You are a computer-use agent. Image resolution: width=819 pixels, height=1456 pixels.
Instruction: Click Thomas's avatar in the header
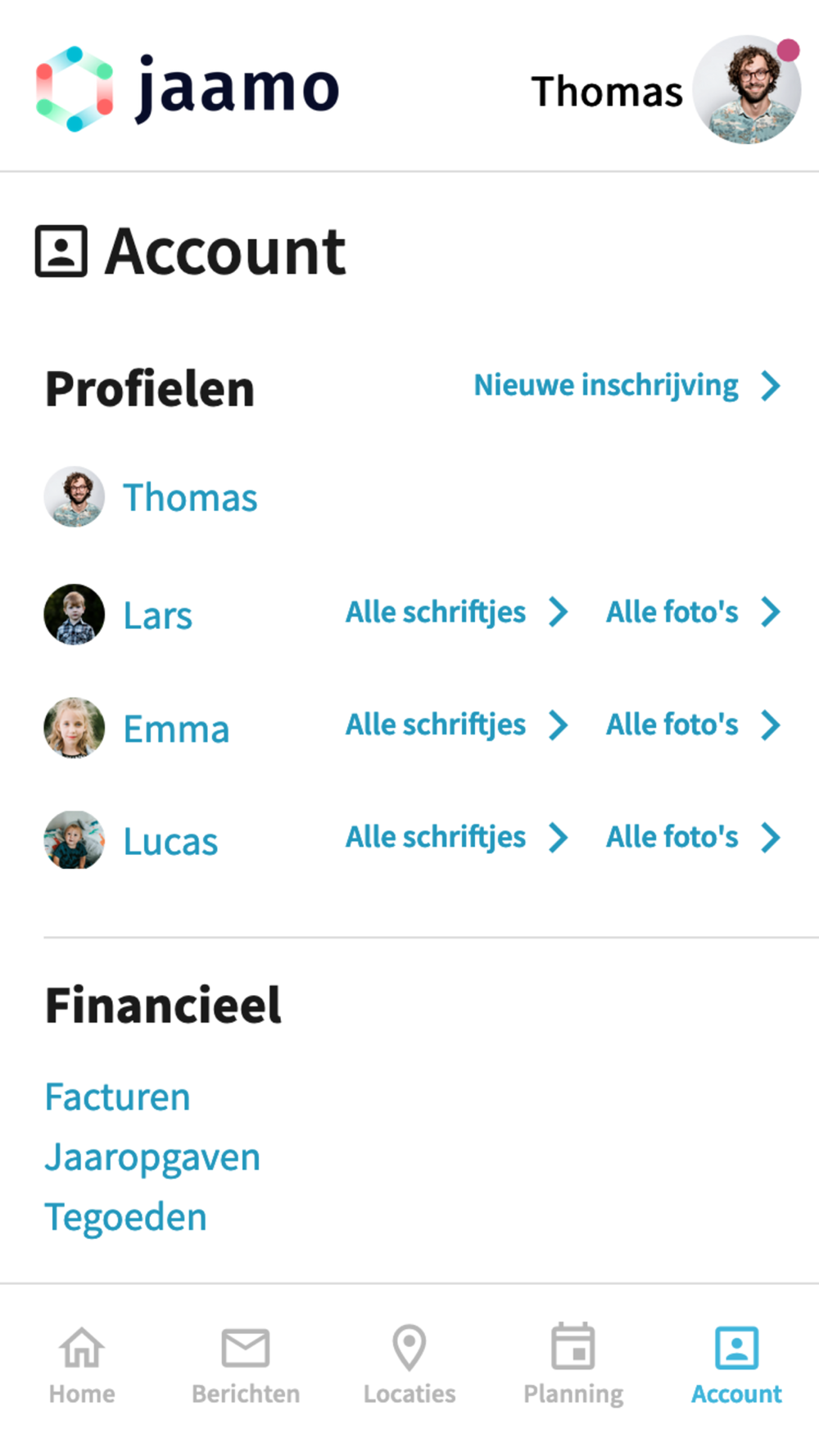[x=746, y=89]
